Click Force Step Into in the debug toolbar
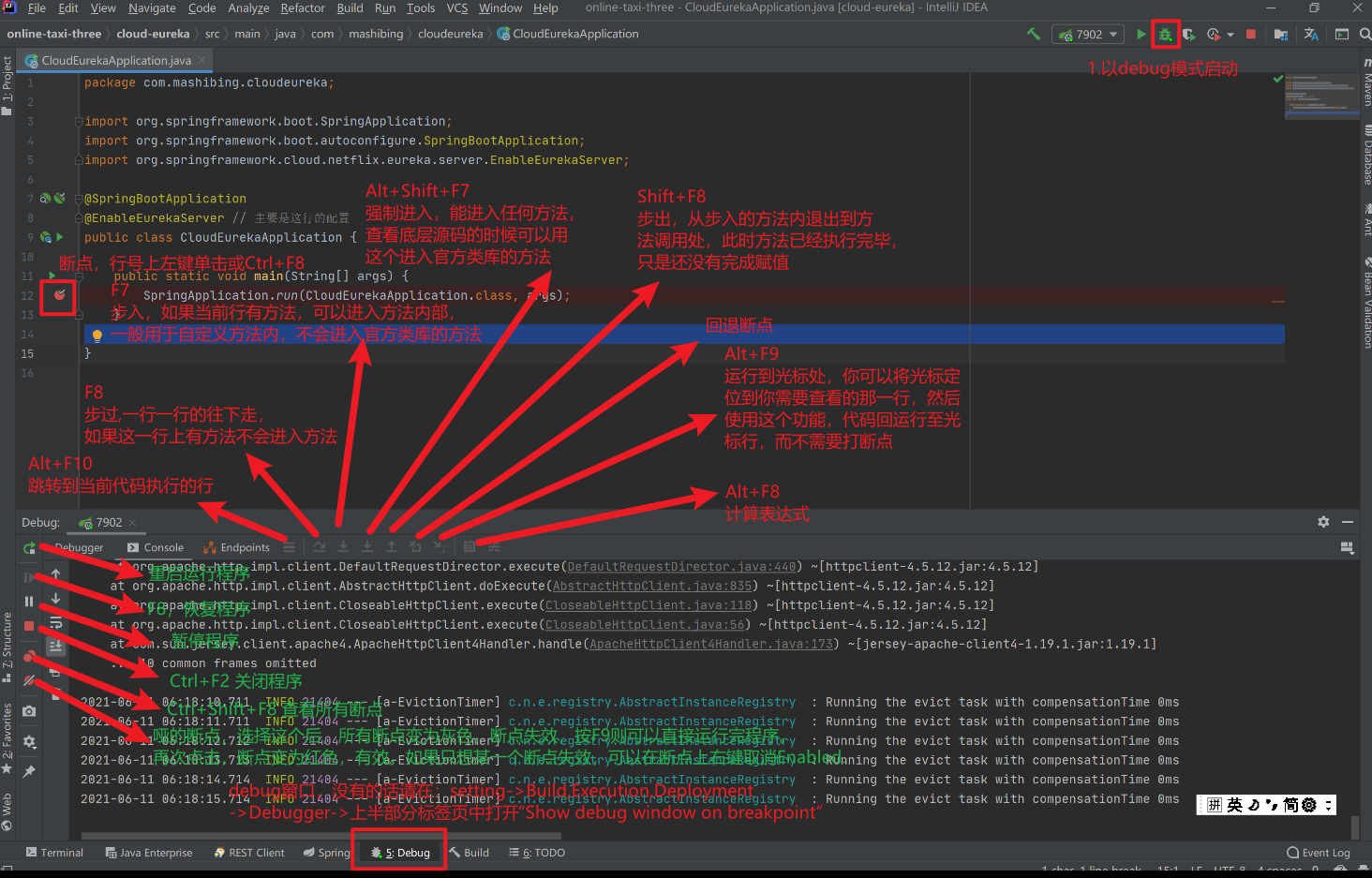Screen dimensions: 1372x878 pos(367,547)
